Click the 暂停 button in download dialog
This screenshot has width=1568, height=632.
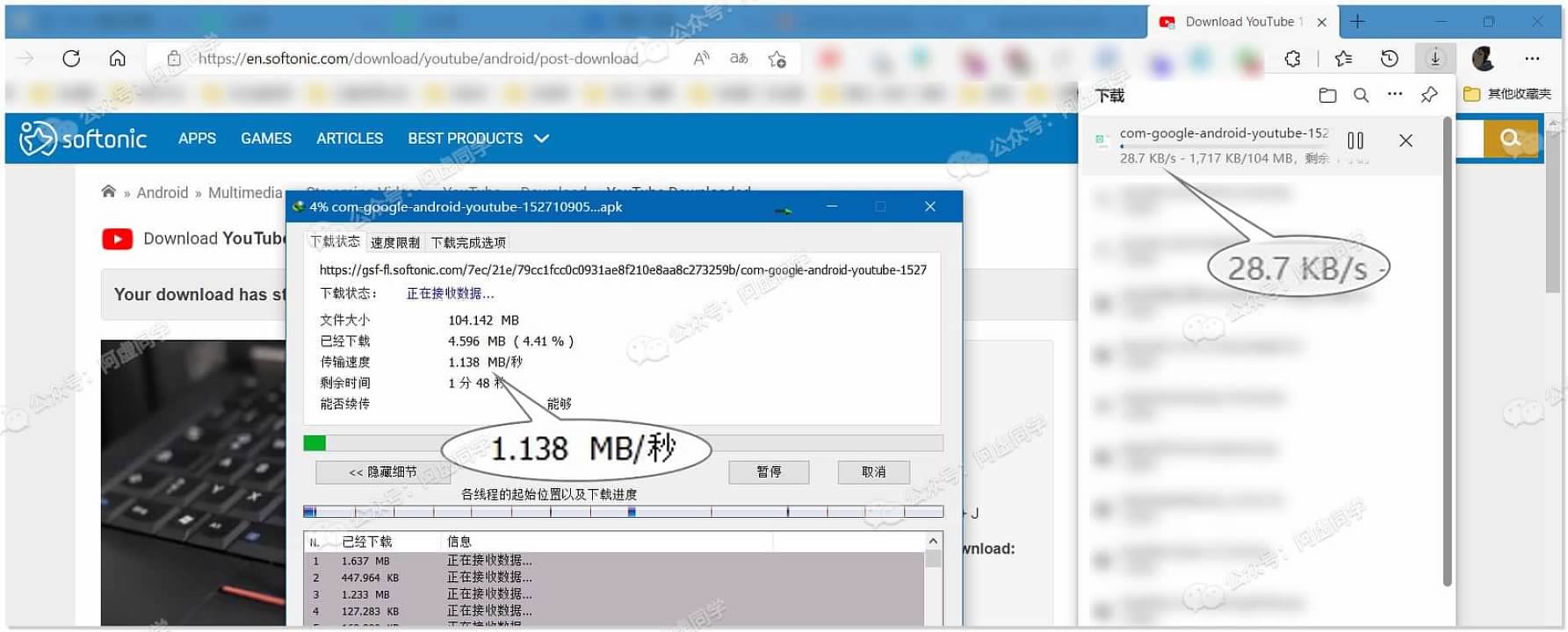pyautogui.click(x=769, y=472)
